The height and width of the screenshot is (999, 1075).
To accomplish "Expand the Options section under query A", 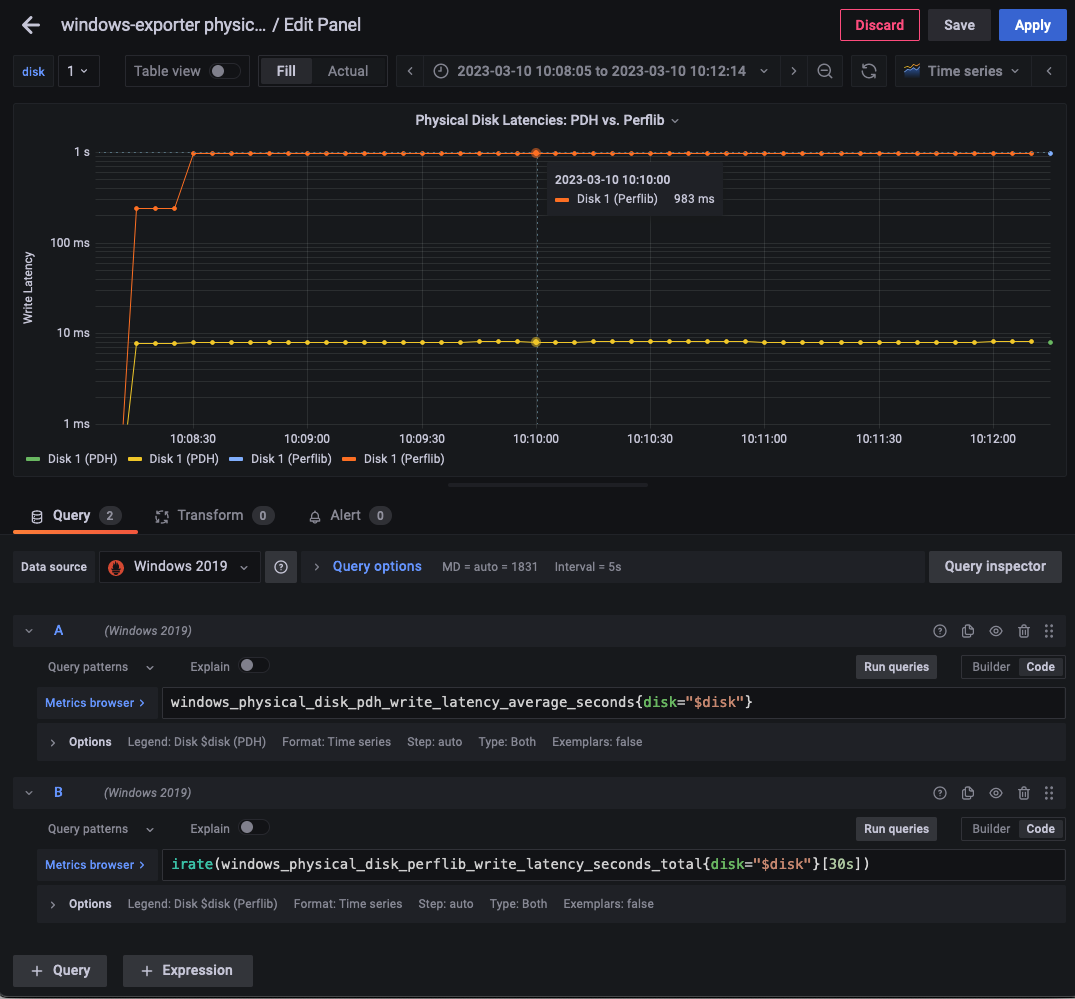I will [x=80, y=742].
